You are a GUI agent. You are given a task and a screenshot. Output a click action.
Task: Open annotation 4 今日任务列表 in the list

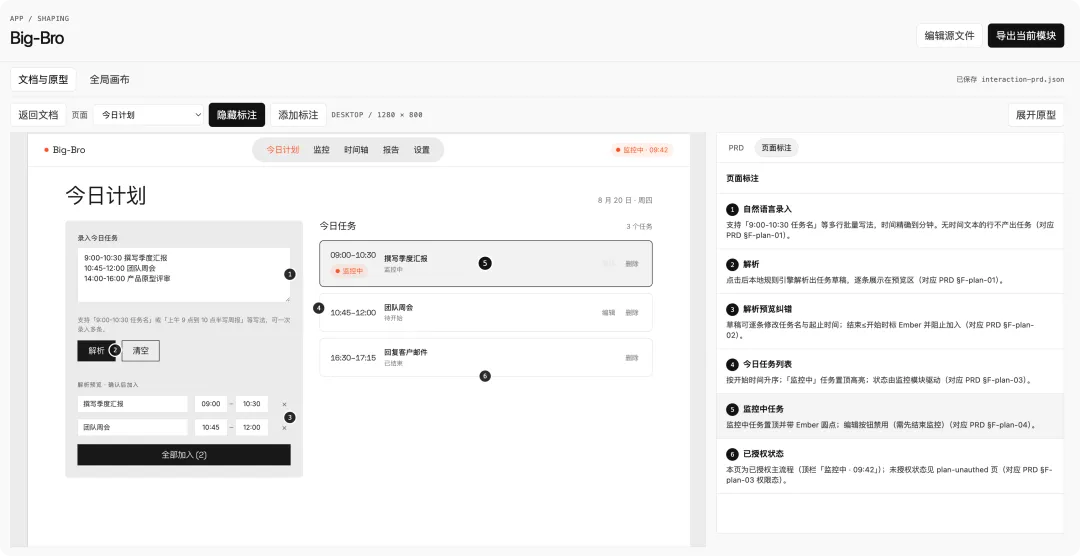pos(890,371)
